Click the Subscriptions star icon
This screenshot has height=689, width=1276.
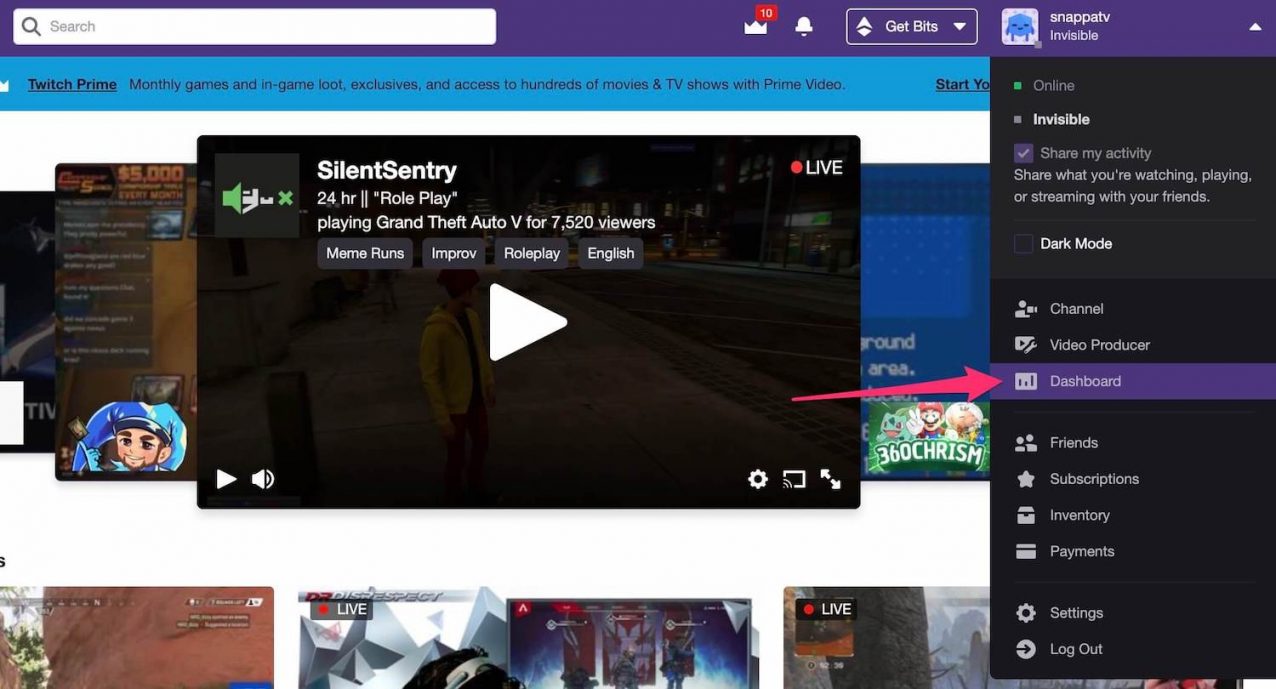[x=1026, y=479]
